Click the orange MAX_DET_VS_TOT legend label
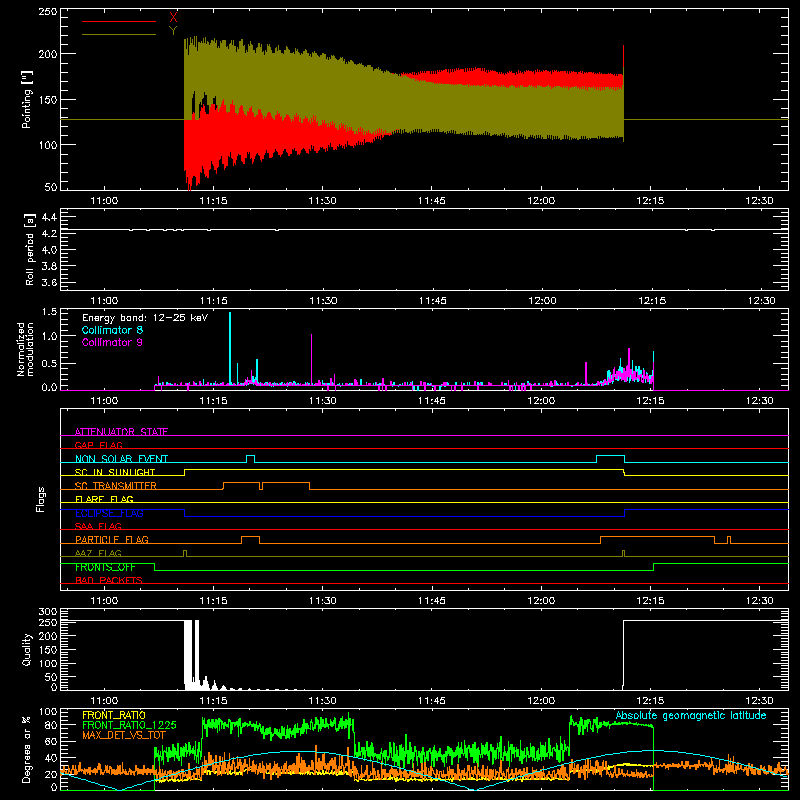This screenshot has width=800, height=800. [124, 735]
